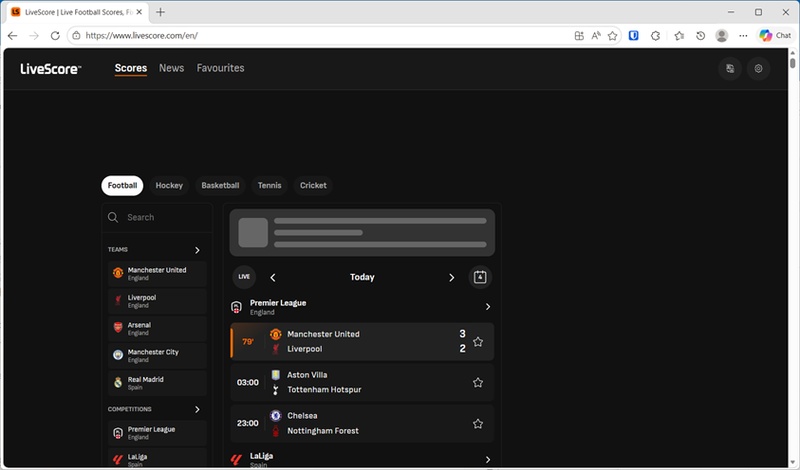Close the LiveScore browser tab
The height and width of the screenshot is (470, 800).
click(139, 12)
